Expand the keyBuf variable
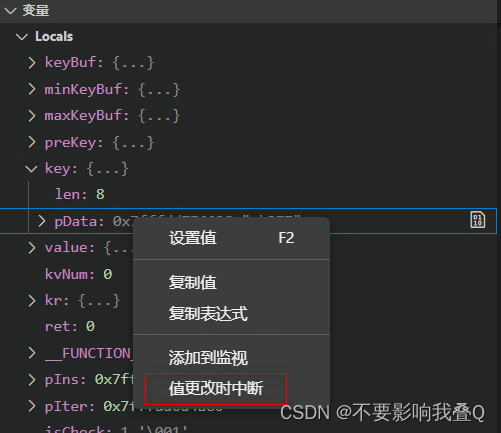This screenshot has height=433, width=501. (x=32, y=62)
